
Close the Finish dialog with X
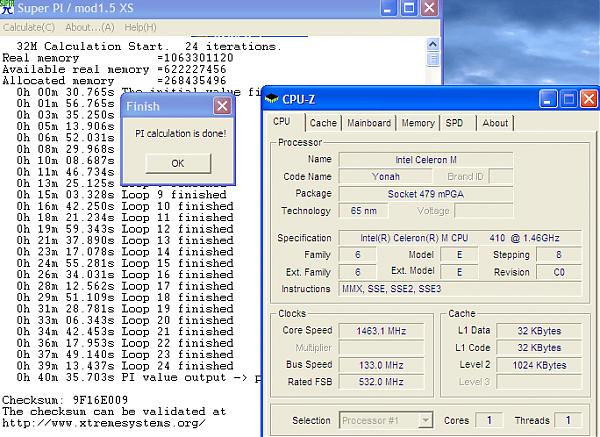222,106
